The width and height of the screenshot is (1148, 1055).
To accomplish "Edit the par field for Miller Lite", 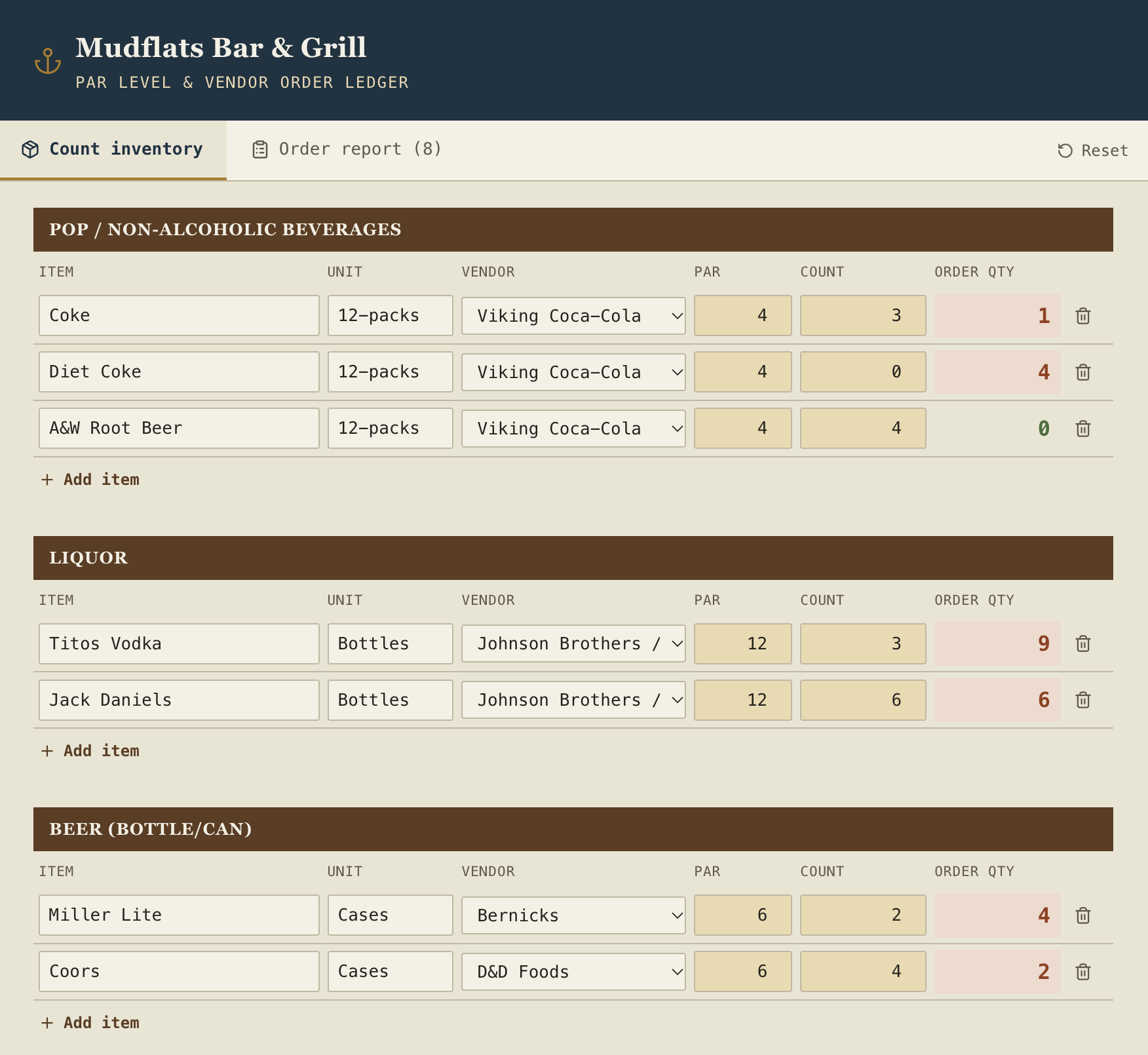I will (x=743, y=915).
